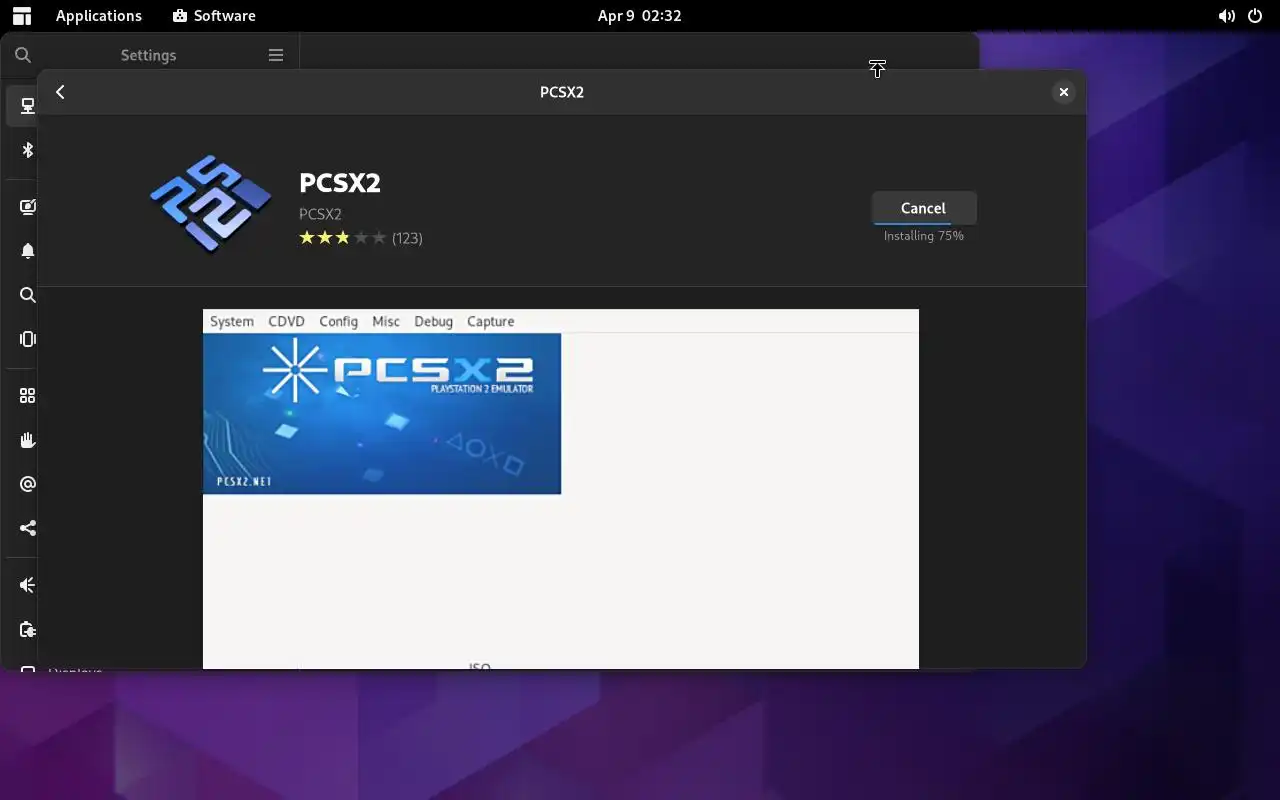The image size is (1280, 800).
Task: Open the PCSX2 screenshot thumbnail
Action: [560, 488]
